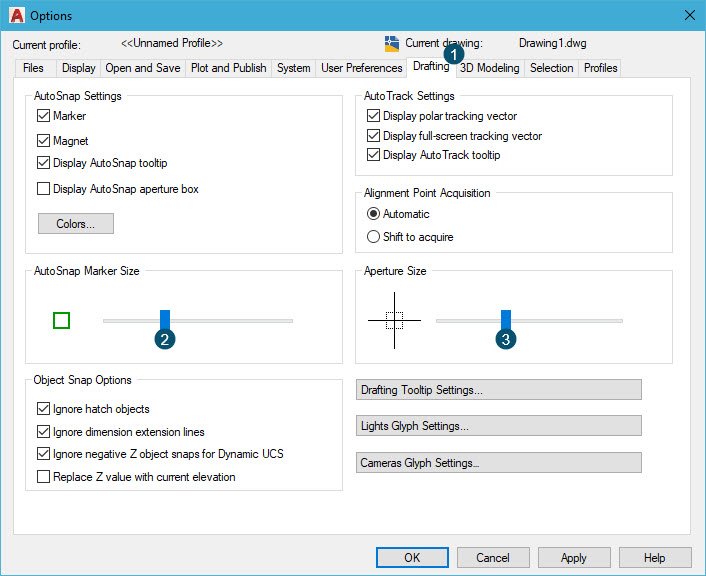Click the Drawing1.dwg file name
This screenshot has width=706, height=576.
tap(552, 43)
